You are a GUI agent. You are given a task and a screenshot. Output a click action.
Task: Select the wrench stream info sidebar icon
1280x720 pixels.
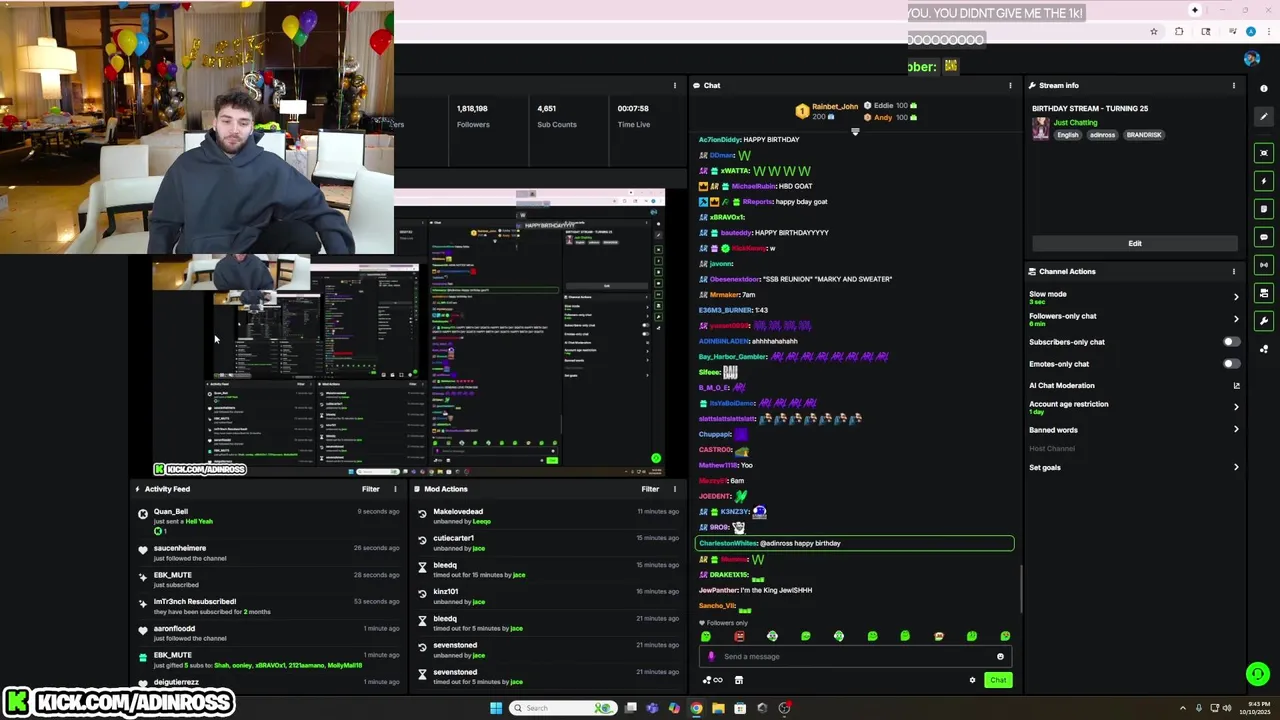[1264, 321]
